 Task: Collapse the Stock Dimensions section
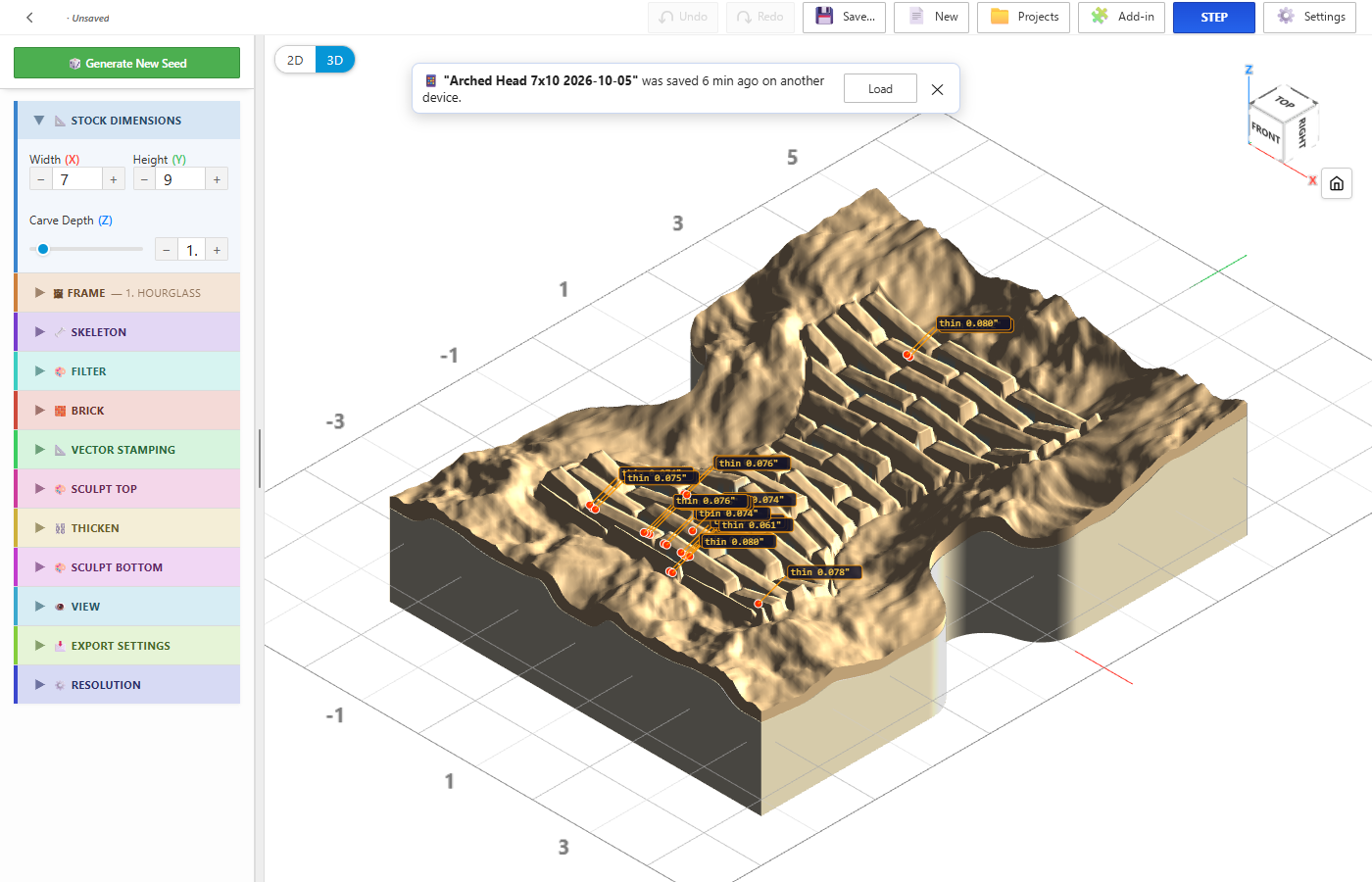coord(39,121)
